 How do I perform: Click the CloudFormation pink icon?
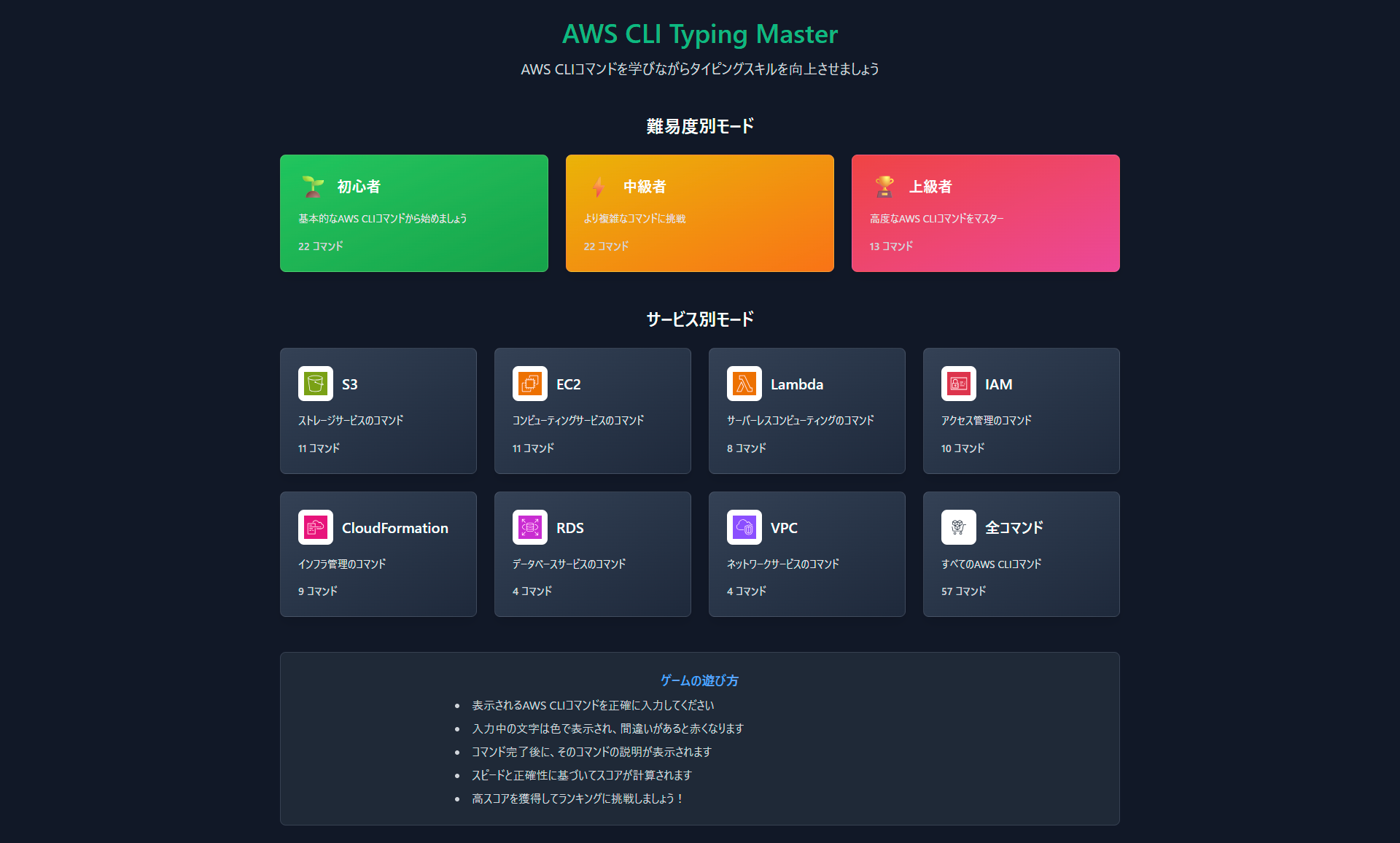[315, 527]
